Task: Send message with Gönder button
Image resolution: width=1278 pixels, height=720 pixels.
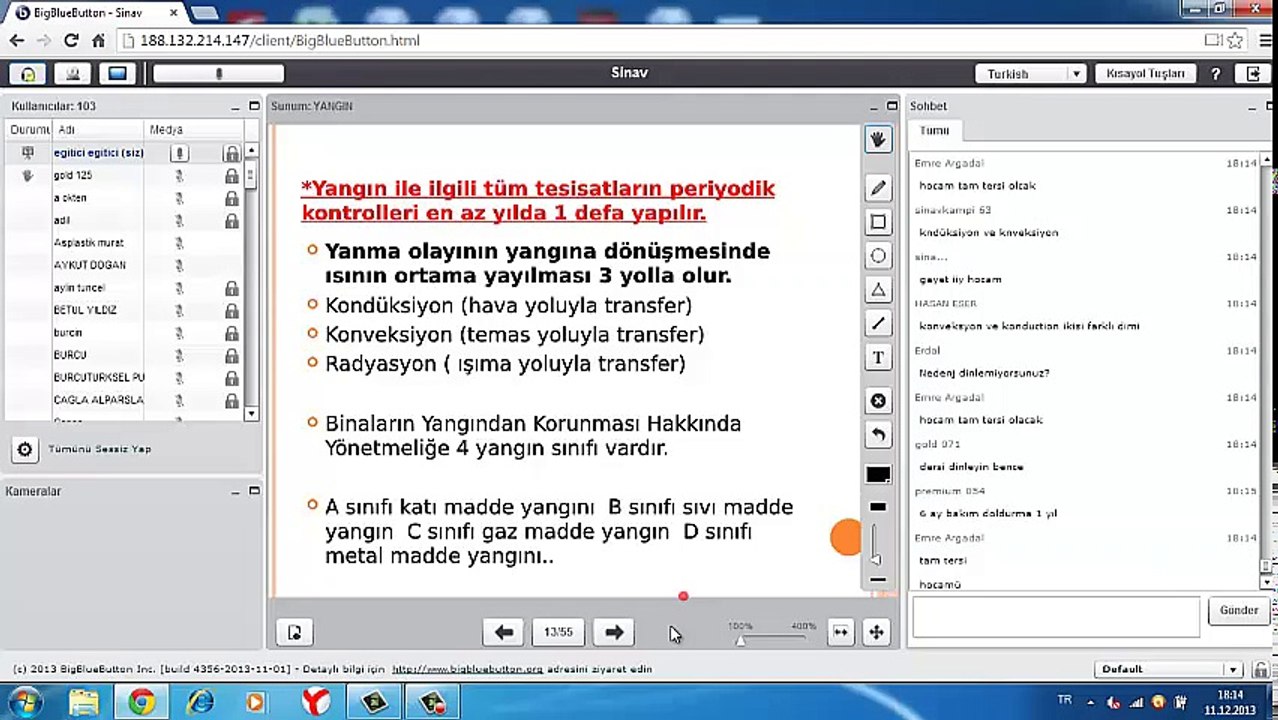Action: coord(1238,610)
